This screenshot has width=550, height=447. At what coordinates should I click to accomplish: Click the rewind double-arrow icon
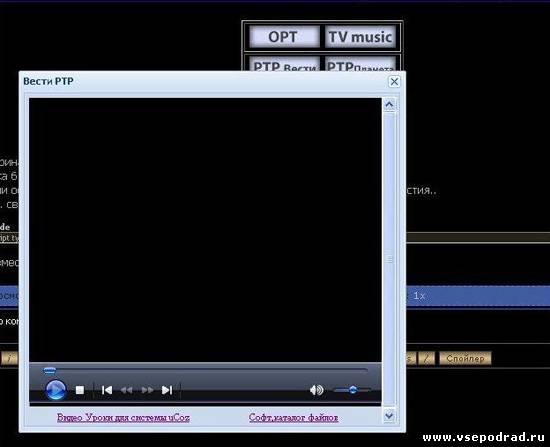[x=127, y=390]
